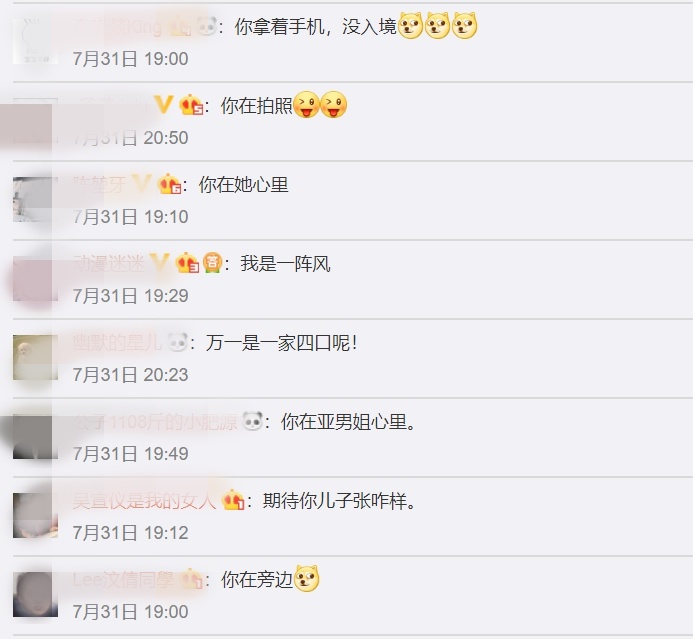Click the avatar of 幽默的星儿
The height and width of the screenshot is (639, 693).
tap(35, 358)
